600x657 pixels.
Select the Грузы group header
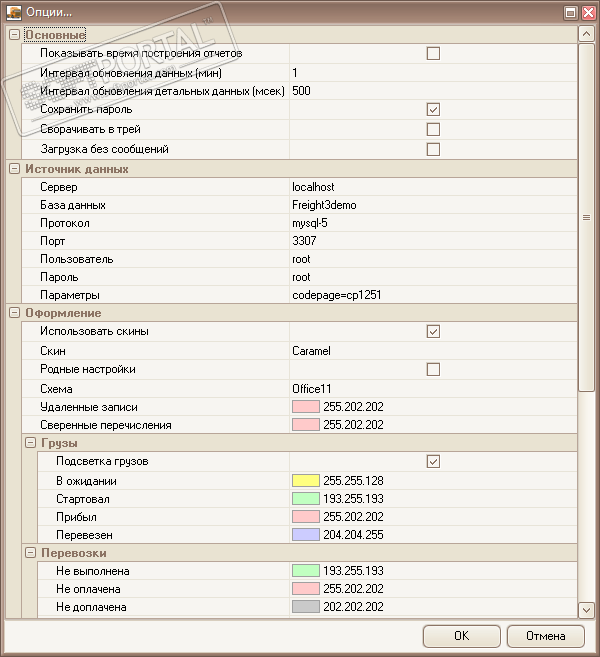[59, 443]
